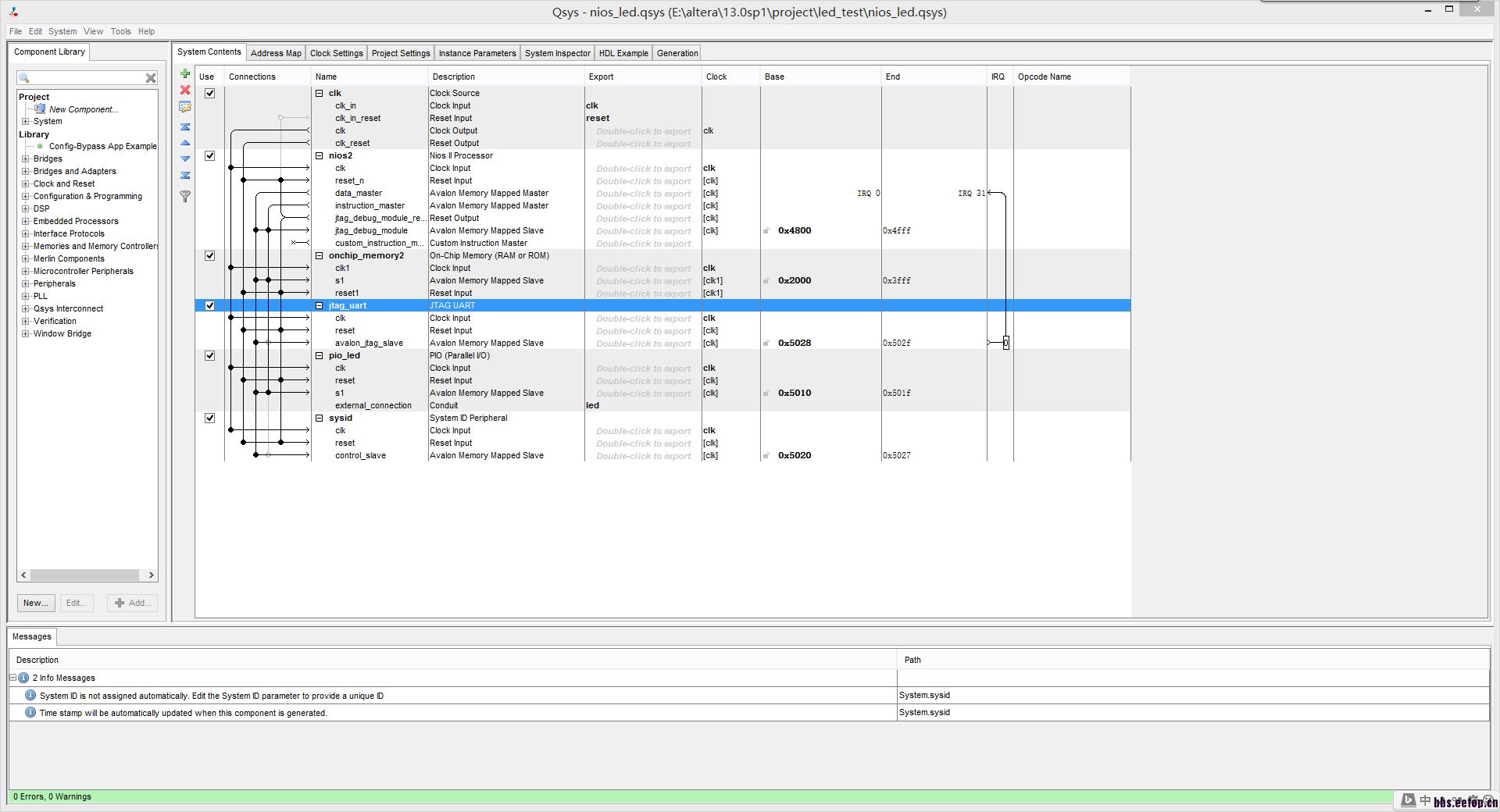Open the Help menu
The height and width of the screenshot is (812, 1500).
147,31
